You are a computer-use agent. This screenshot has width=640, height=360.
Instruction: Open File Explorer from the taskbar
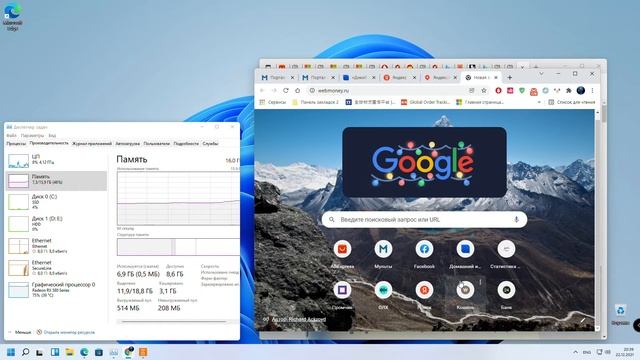[x=69, y=352]
